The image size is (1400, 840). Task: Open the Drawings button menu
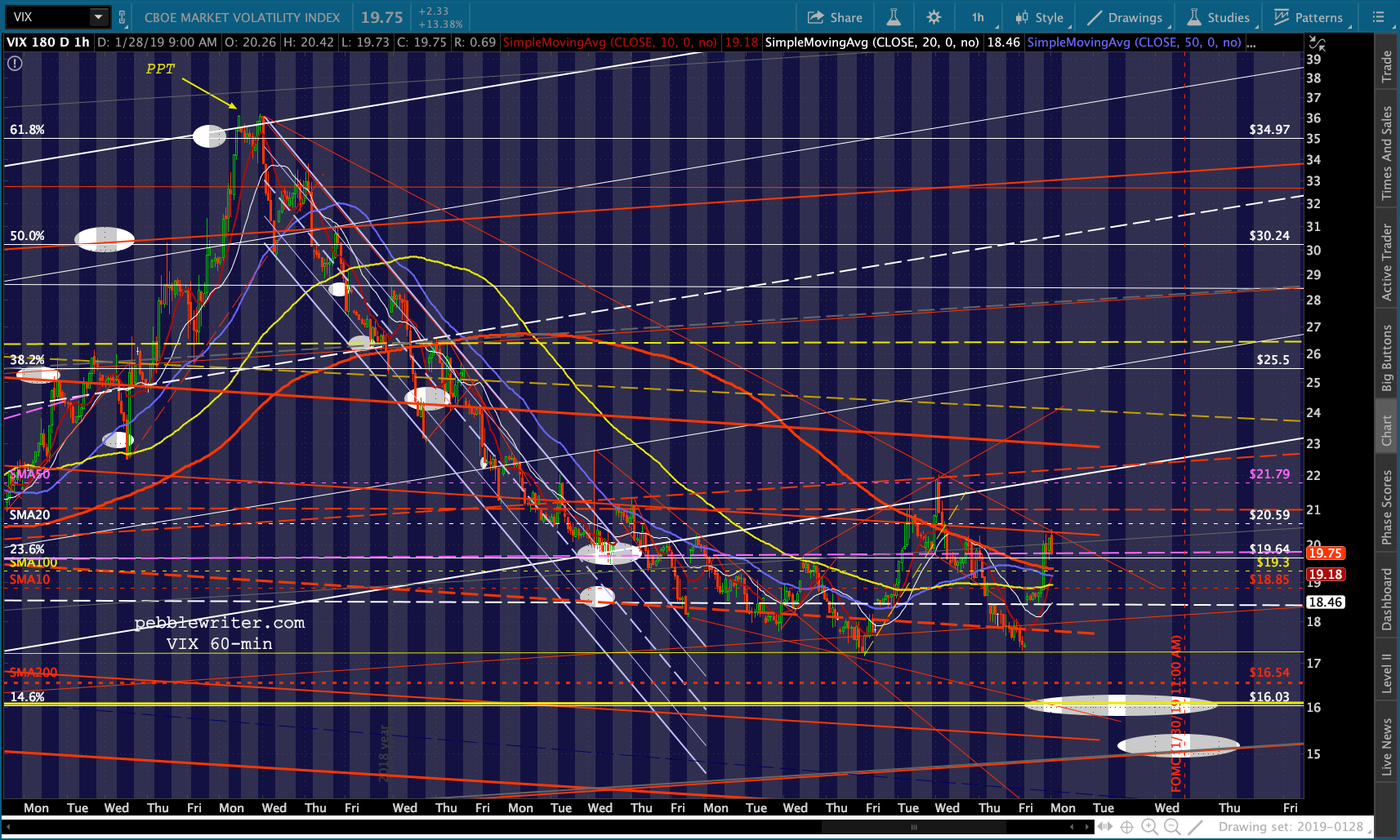pos(1125,17)
